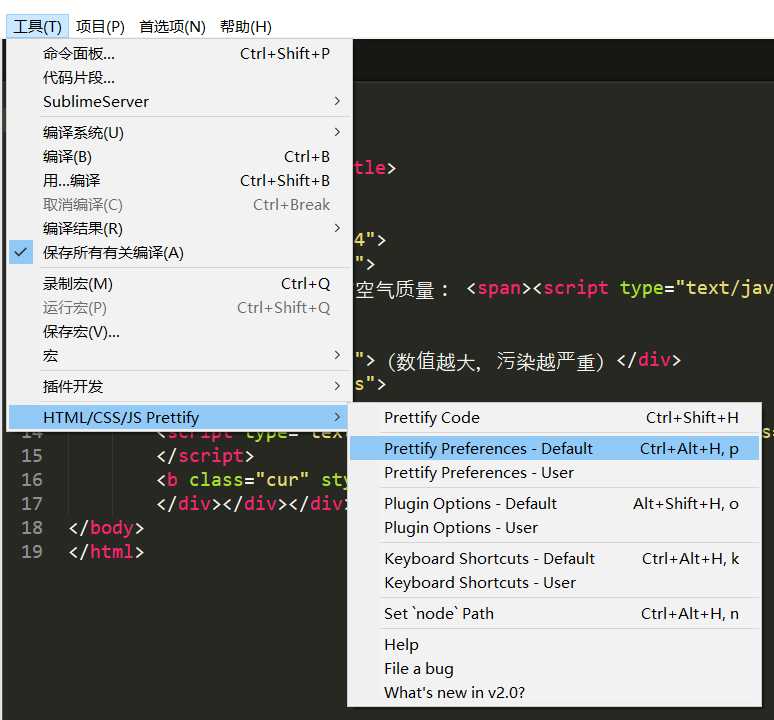Select 命令面板... menu entry
The image size is (774, 720).
pyautogui.click(x=179, y=53)
